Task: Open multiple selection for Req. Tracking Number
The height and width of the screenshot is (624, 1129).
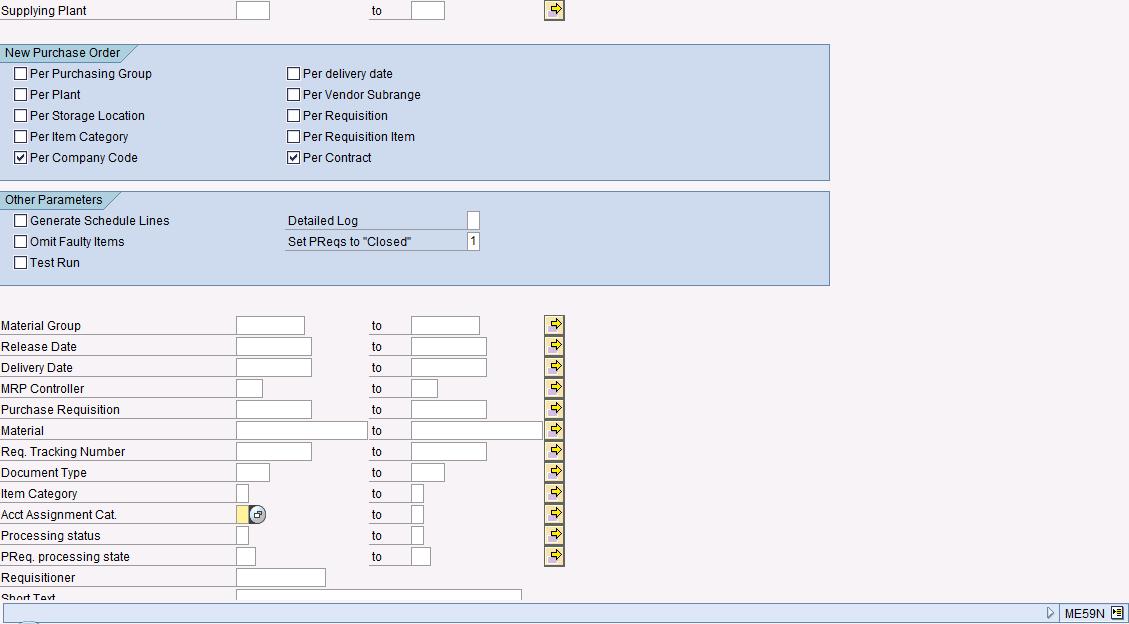Action: (553, 450)
